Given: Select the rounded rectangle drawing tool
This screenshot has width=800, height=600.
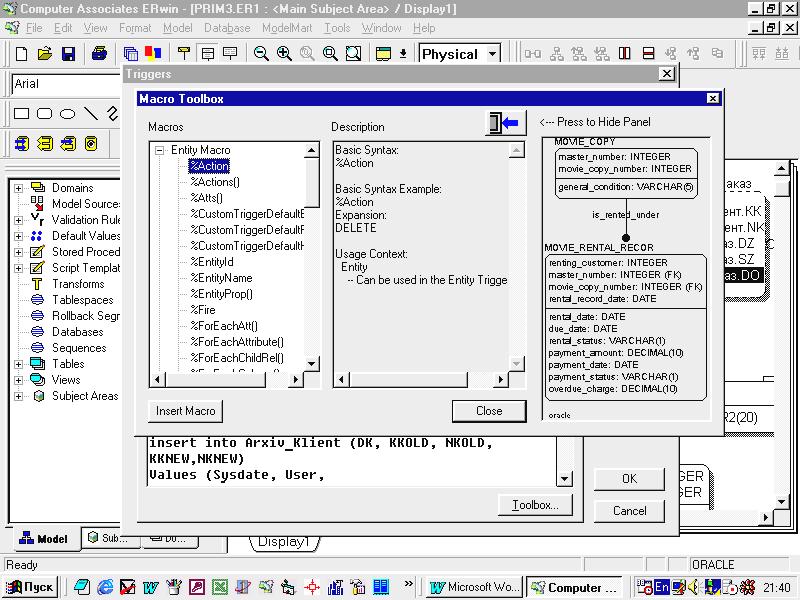Looking at the screenshot, I should click(44, 114).
